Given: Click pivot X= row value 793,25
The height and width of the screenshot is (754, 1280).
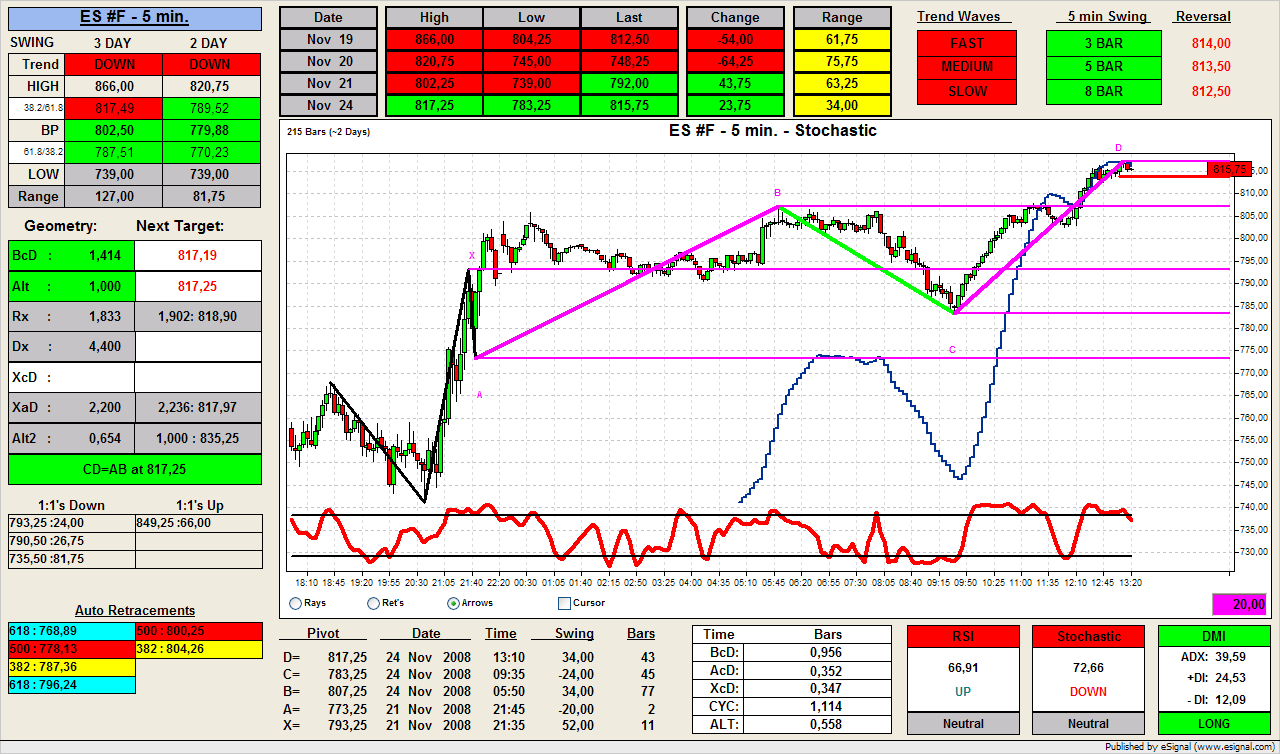Looking at the screenshot, I should coord(349,725).
